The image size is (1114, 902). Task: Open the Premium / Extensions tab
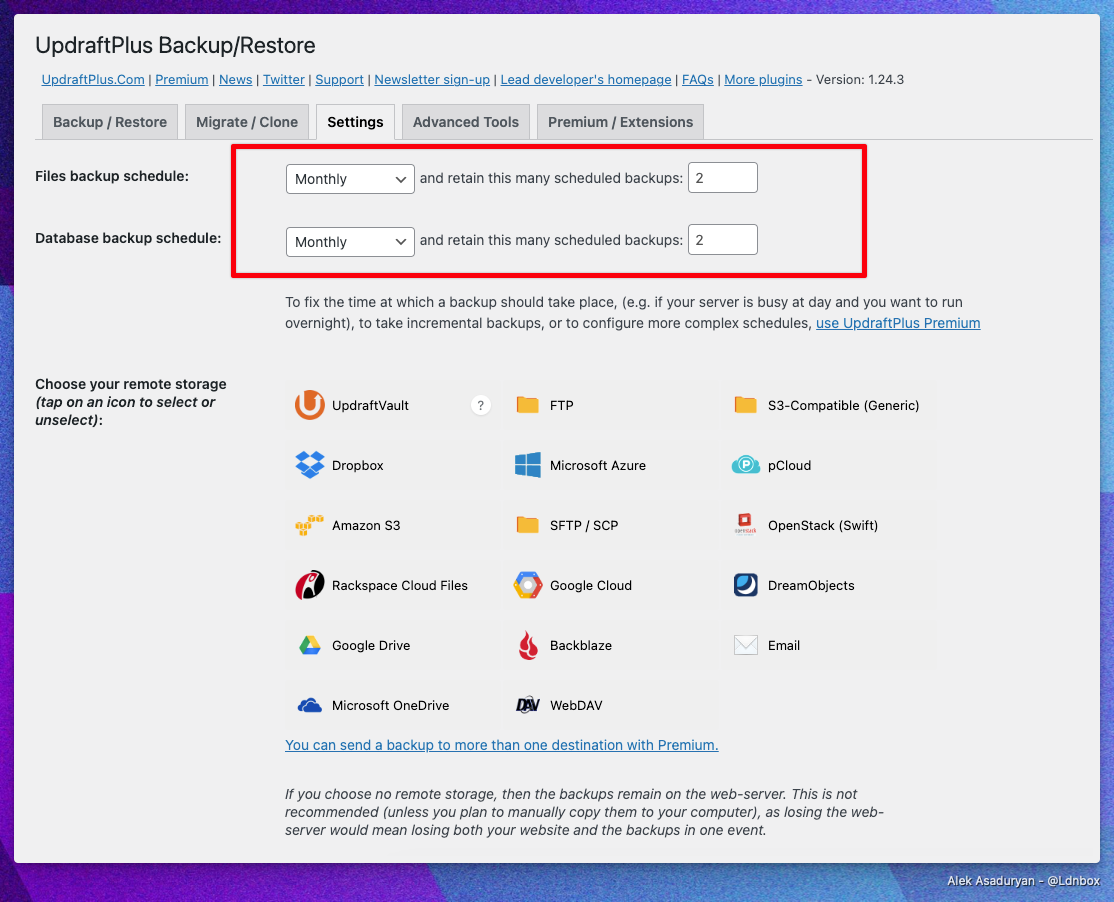coord(620,122)
